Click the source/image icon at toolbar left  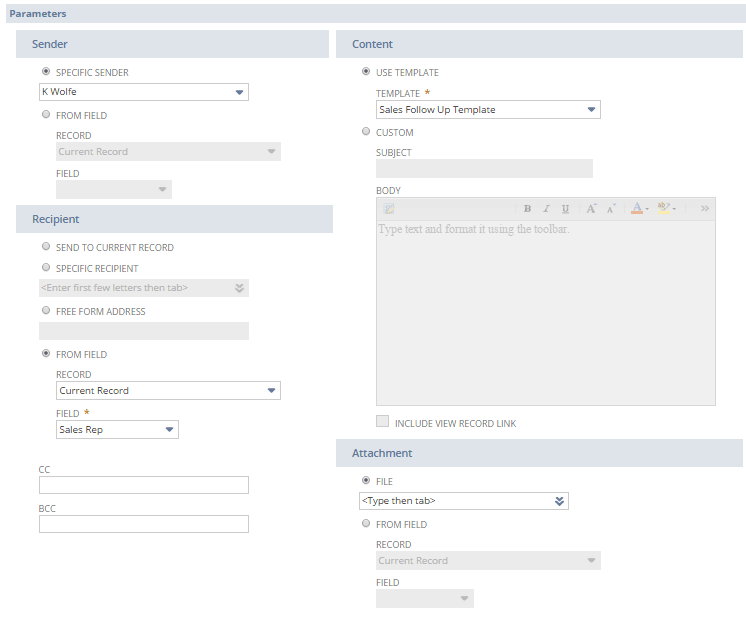click(389, 209)
